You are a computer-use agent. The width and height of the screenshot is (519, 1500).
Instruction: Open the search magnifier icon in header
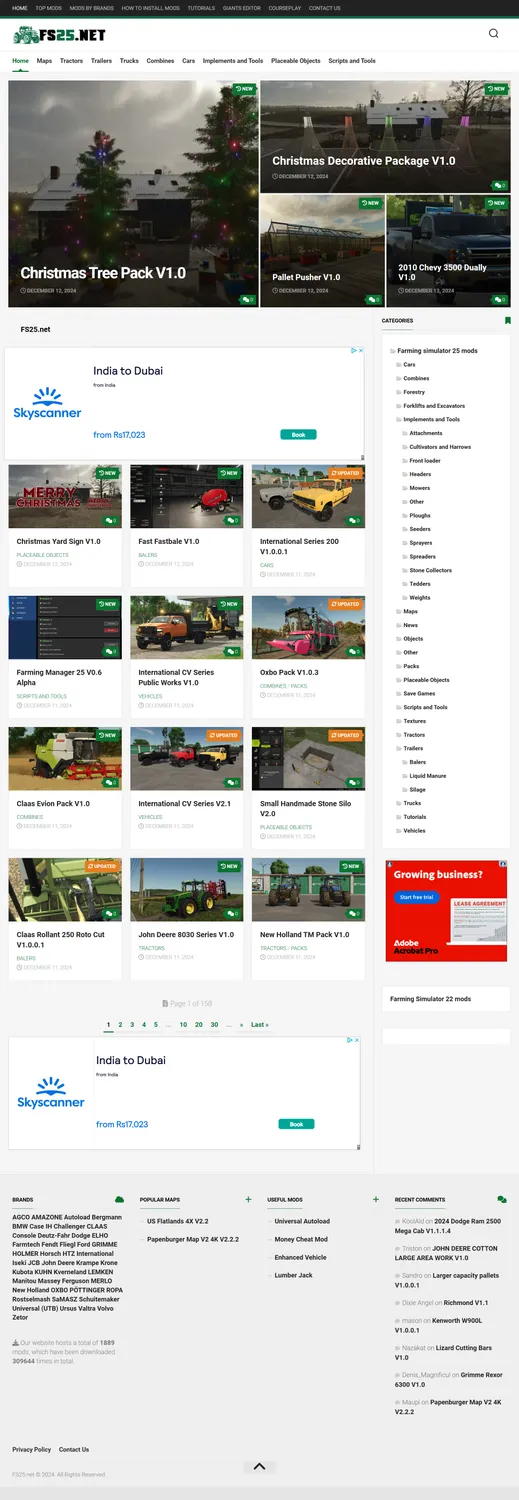tap(494, 33)
